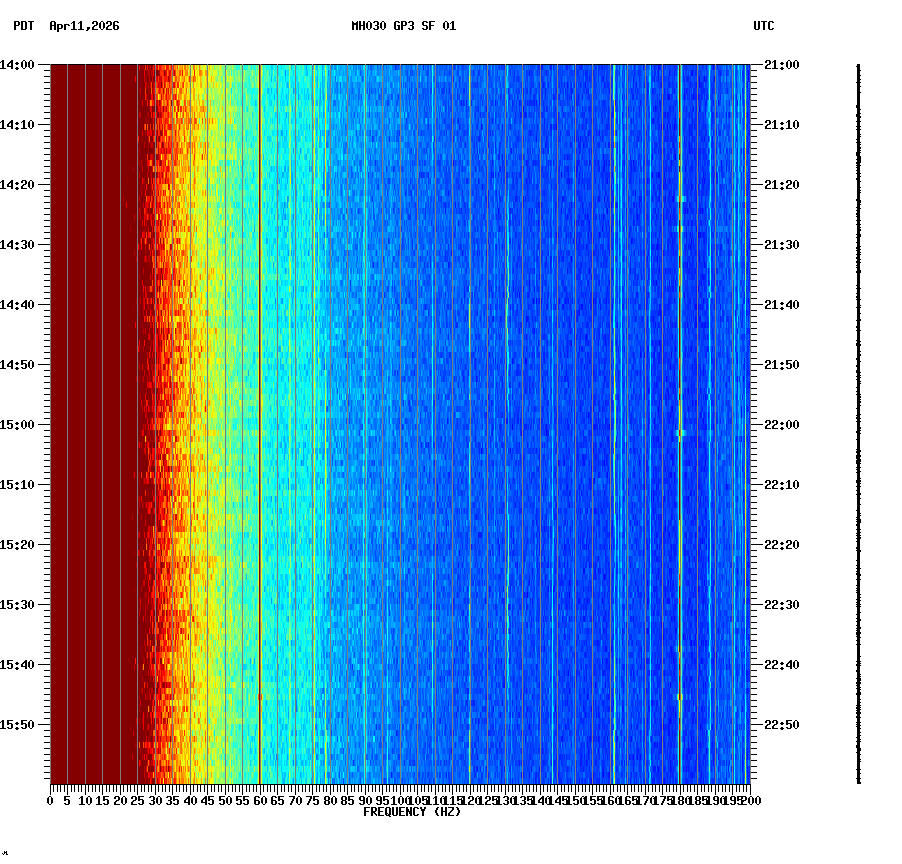
Task: Click the 120 Hz harmonic line
Action: point(468,420)
